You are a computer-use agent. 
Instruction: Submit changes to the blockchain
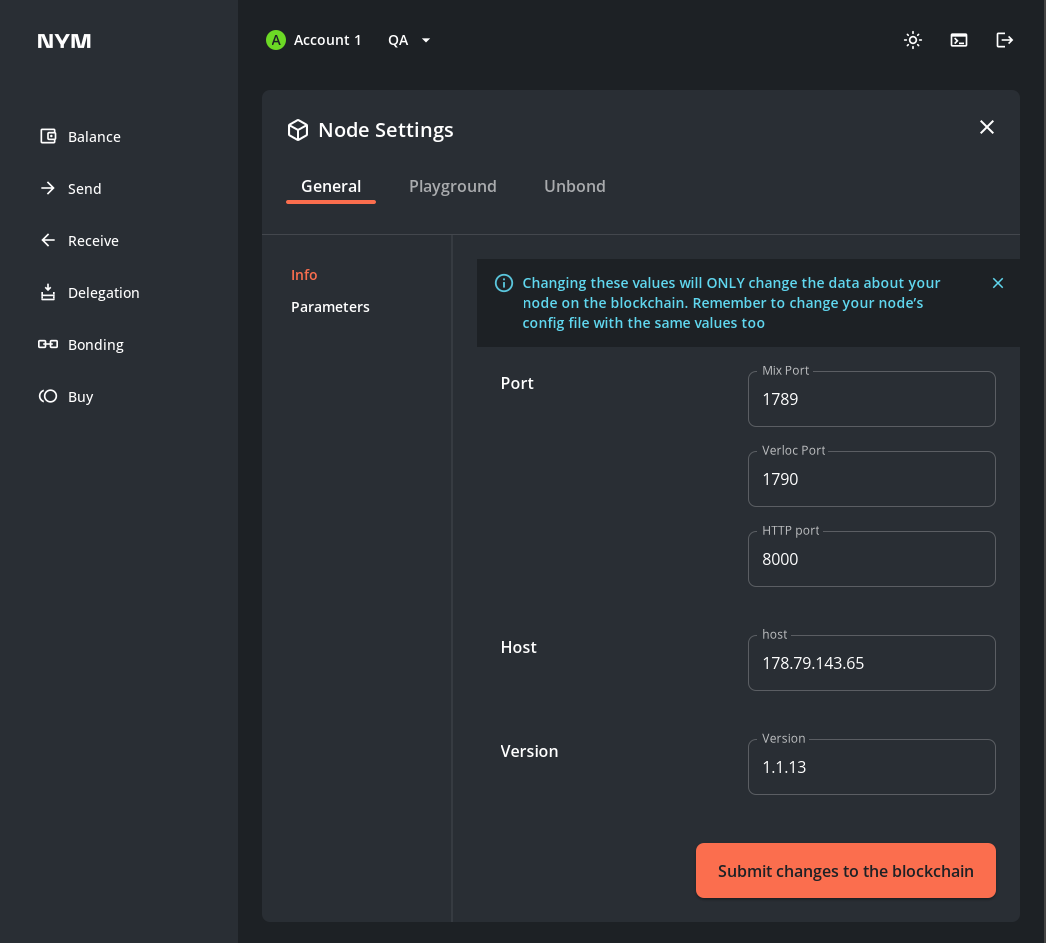[845, 871]
